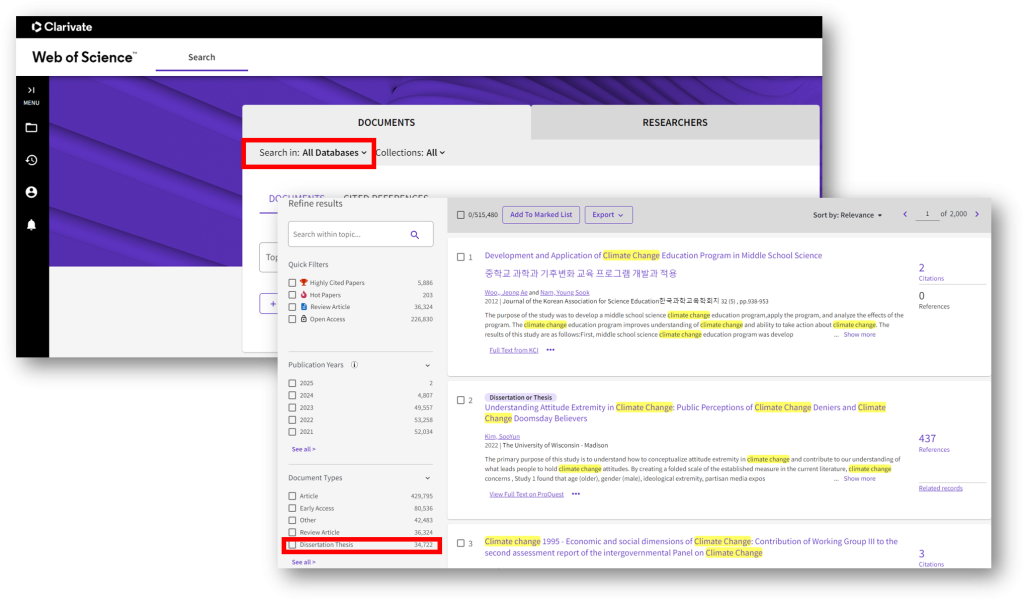The width and height of the screenshot is (1024, 601).
Task: Open Collections All dropdown
Action: pos(411,153)
